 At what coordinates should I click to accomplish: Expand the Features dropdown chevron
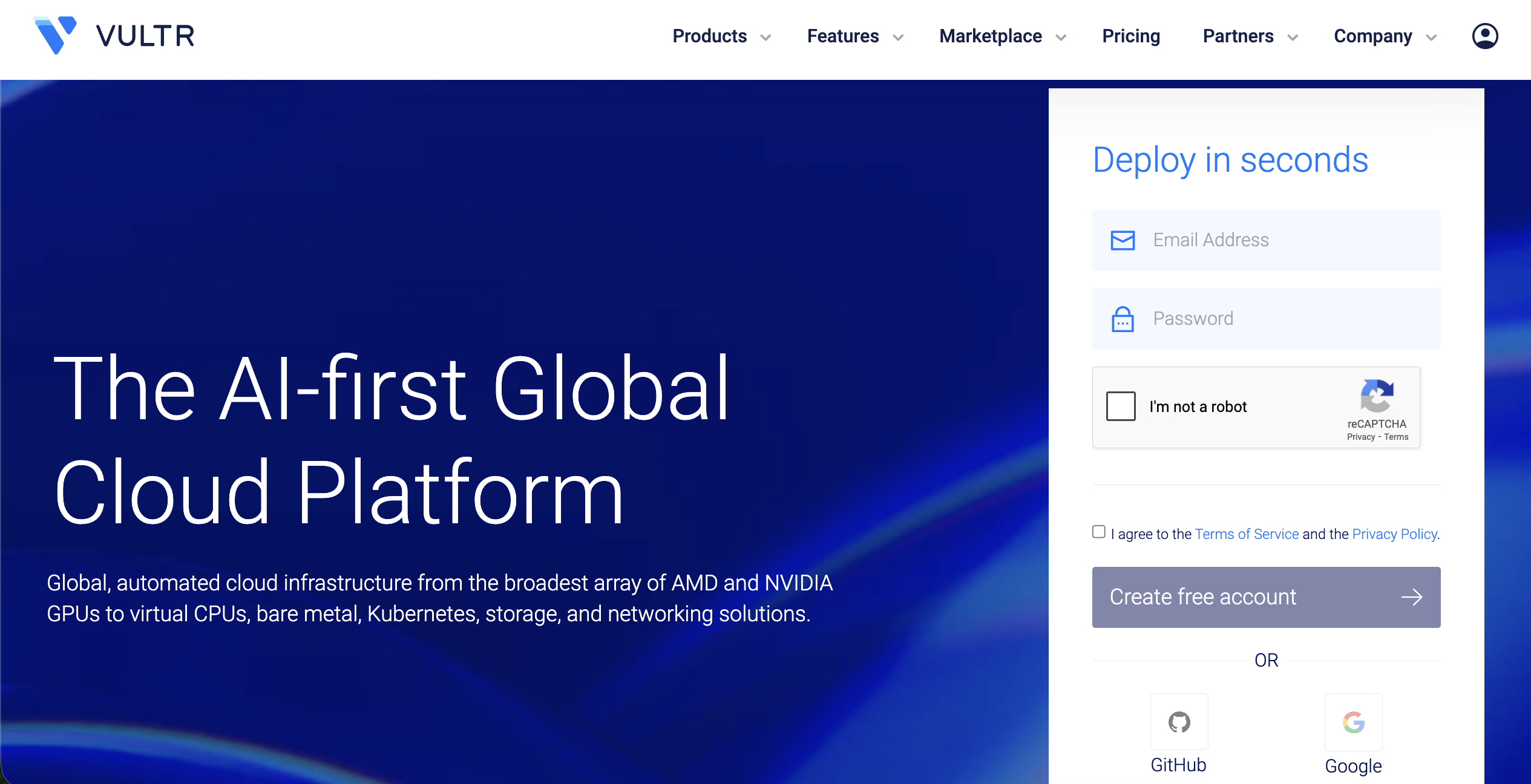[x=899, y=38]
